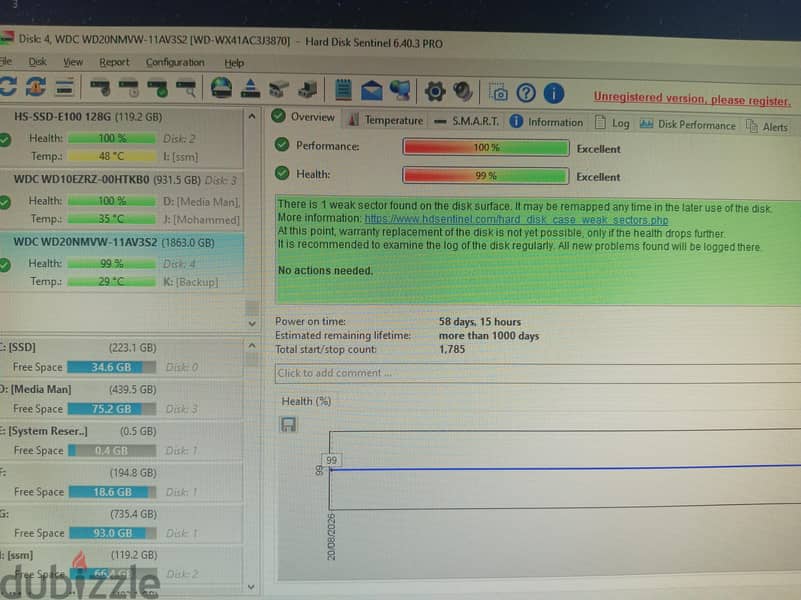801x600 pixels.
Task: Click the C: [SSD] free space 34.6 GB bar
Action: tap(112, 367)
